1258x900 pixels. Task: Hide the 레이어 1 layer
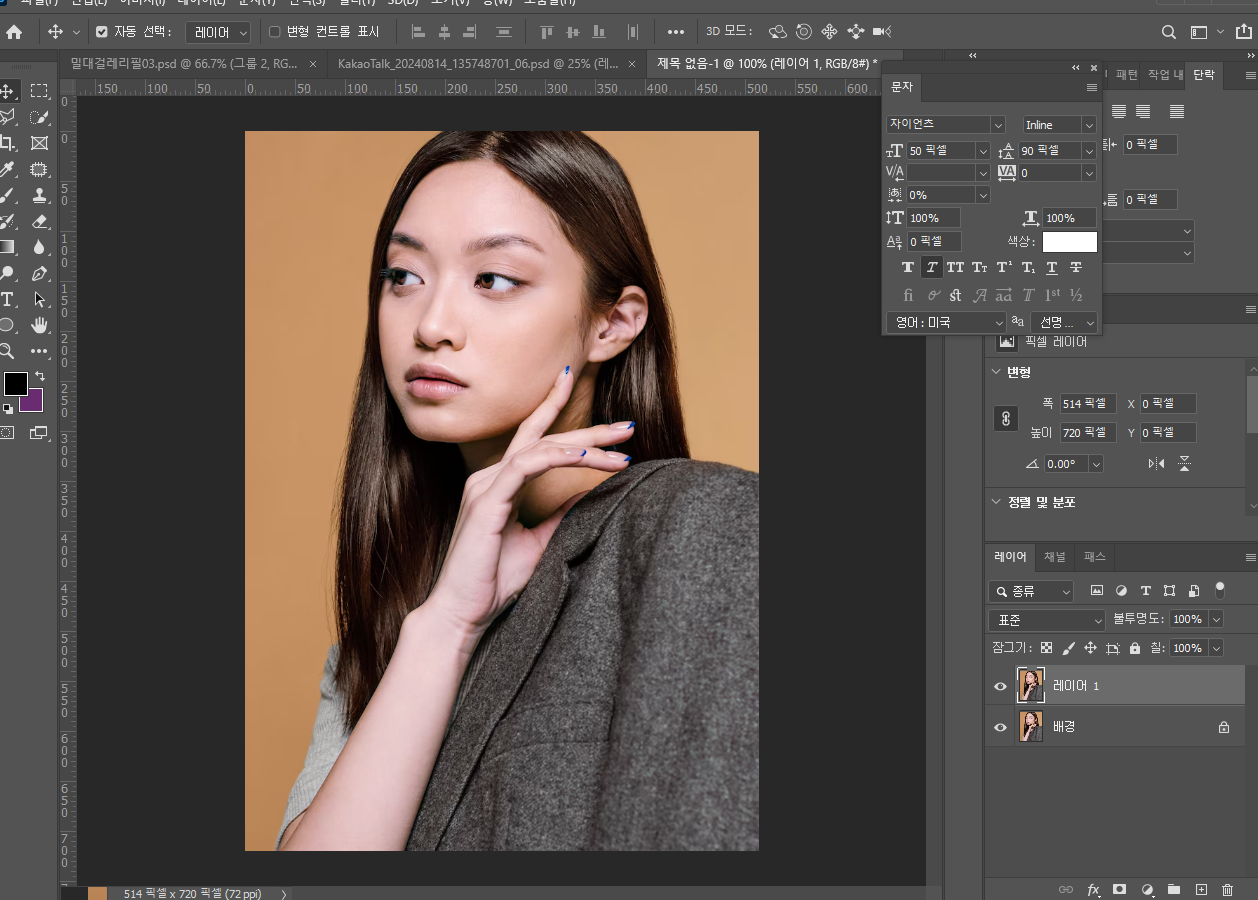(x=1000, y=686)
